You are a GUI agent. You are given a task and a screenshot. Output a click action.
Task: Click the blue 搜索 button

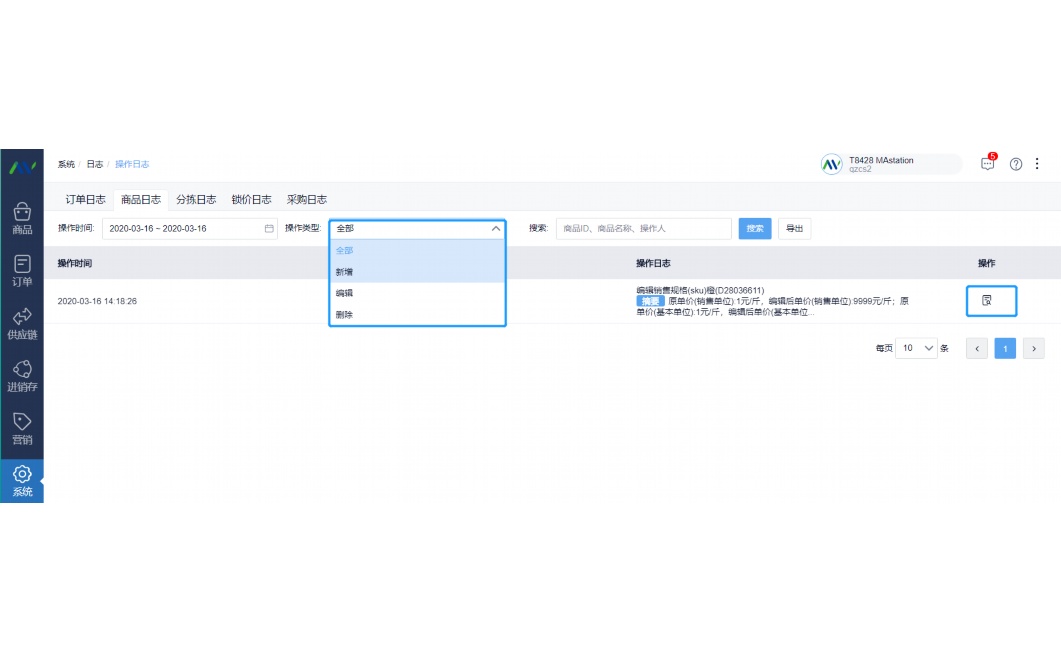click(755, 229)
